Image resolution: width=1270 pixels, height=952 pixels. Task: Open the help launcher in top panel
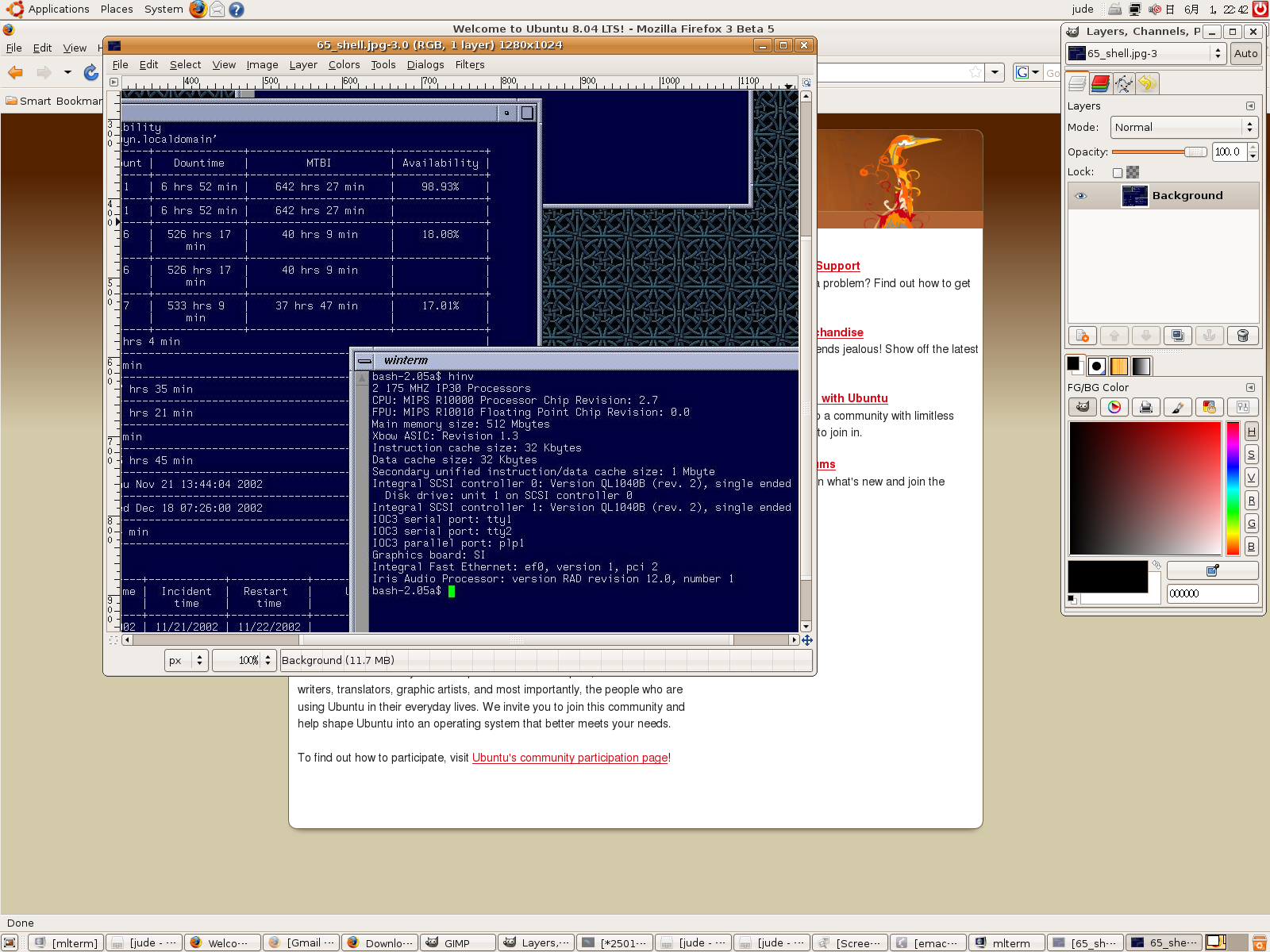pyautogui.click(x=237, y=10)
